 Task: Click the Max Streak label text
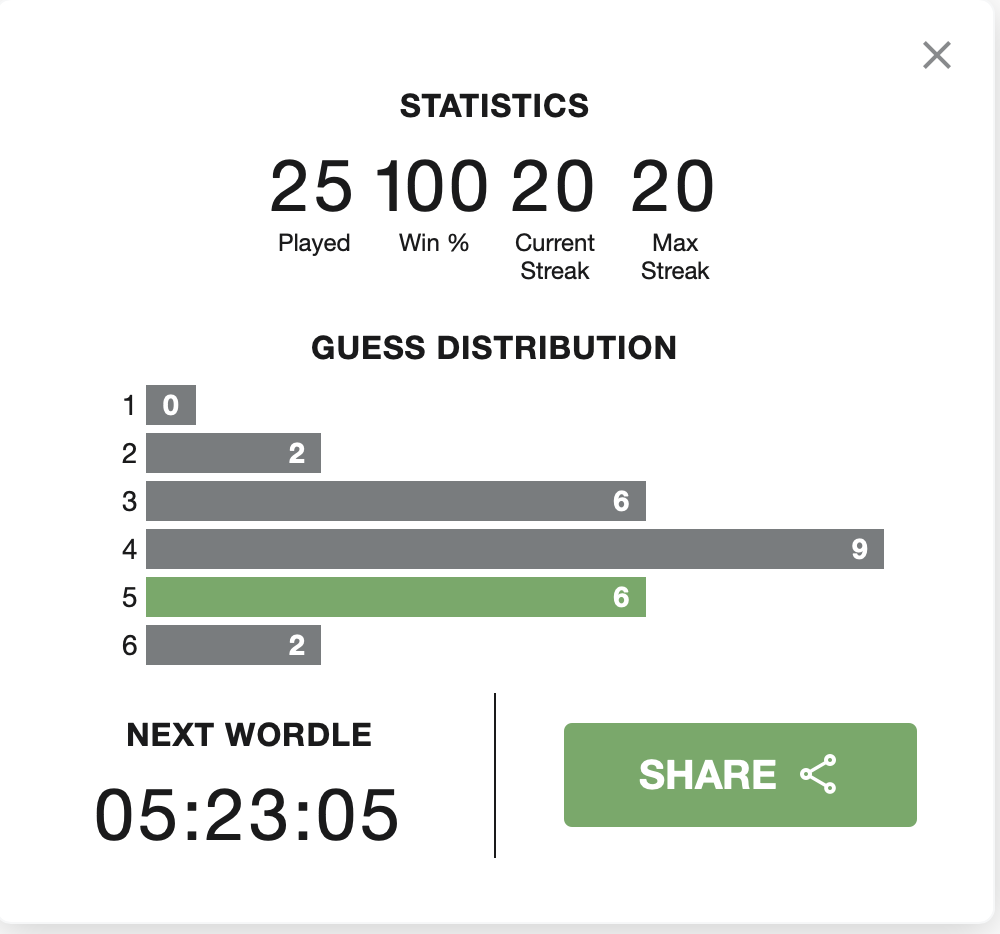(x=675, y=257)
